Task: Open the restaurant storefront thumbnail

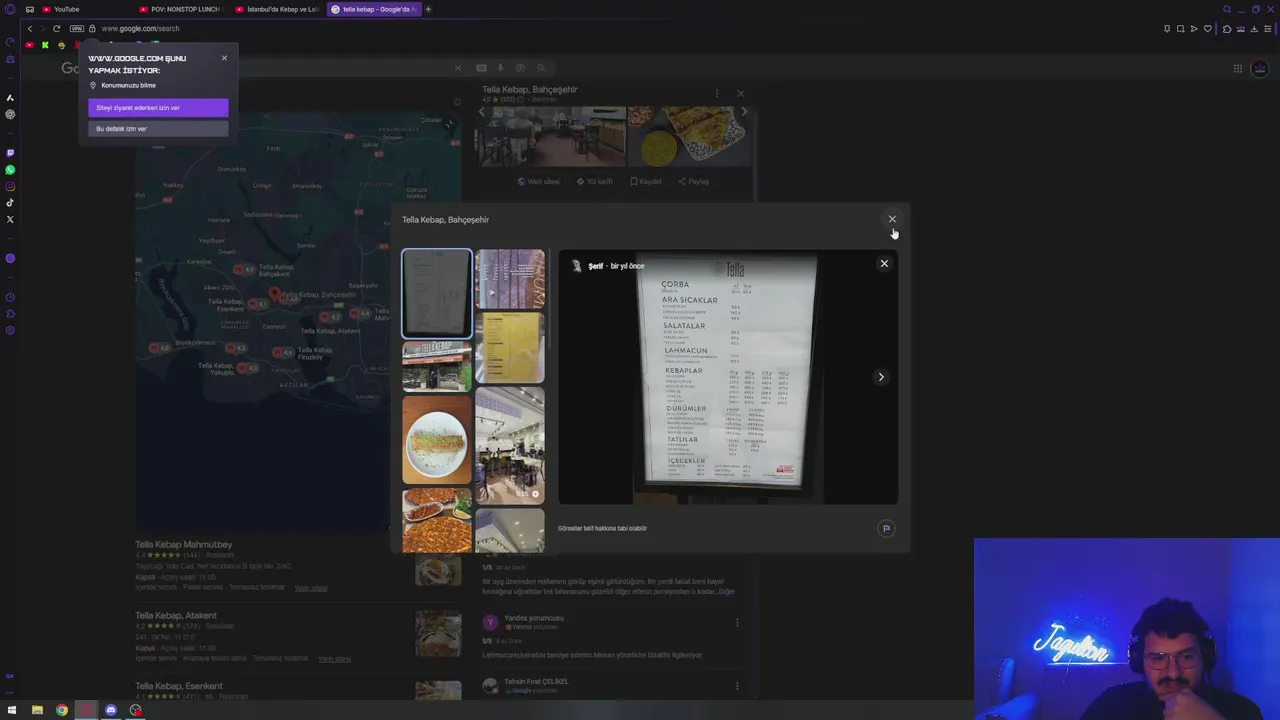Action: [437, 366]
